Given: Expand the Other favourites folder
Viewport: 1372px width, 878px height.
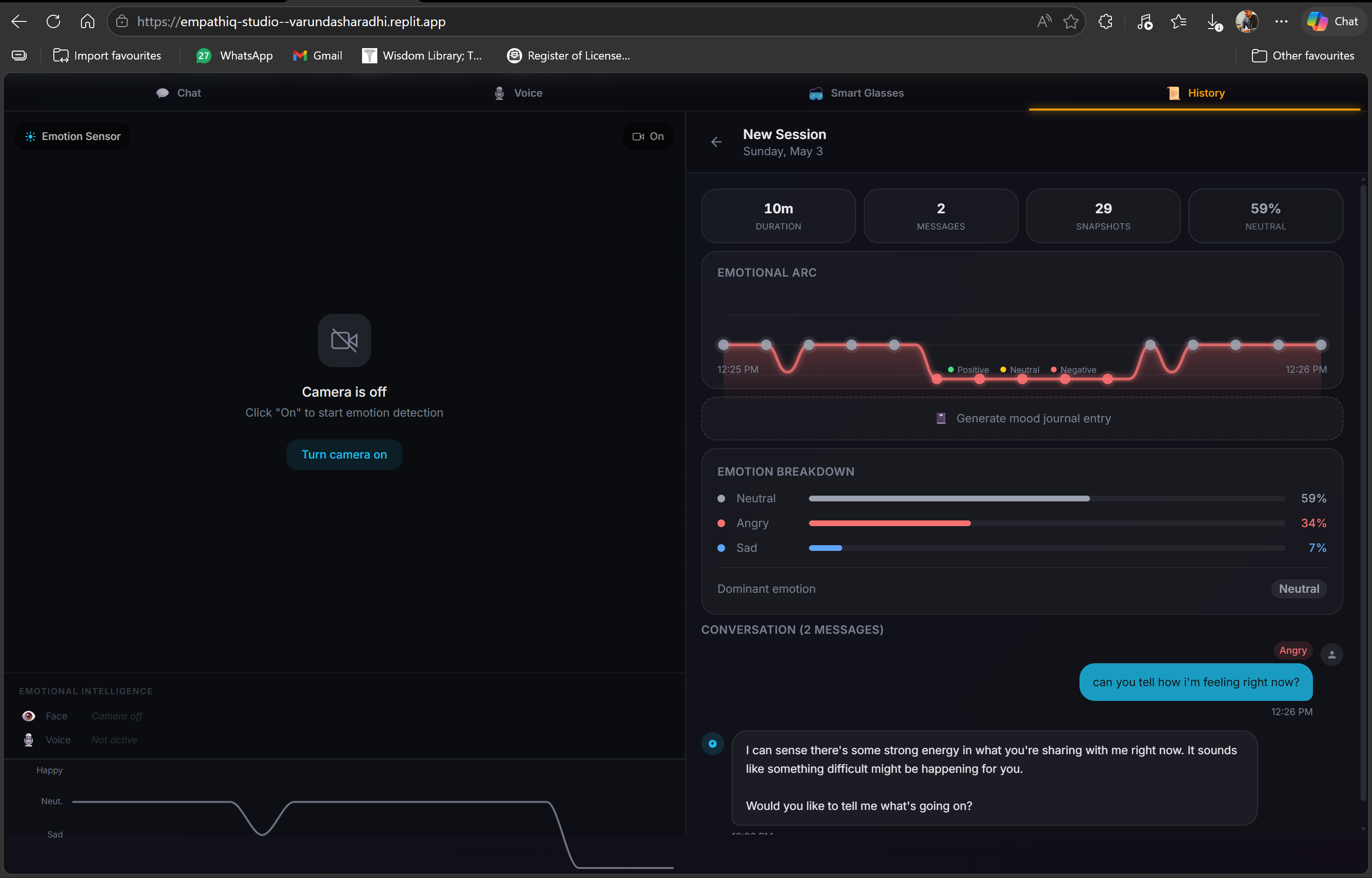Looking at the screenshot, I should (1302, 55).
